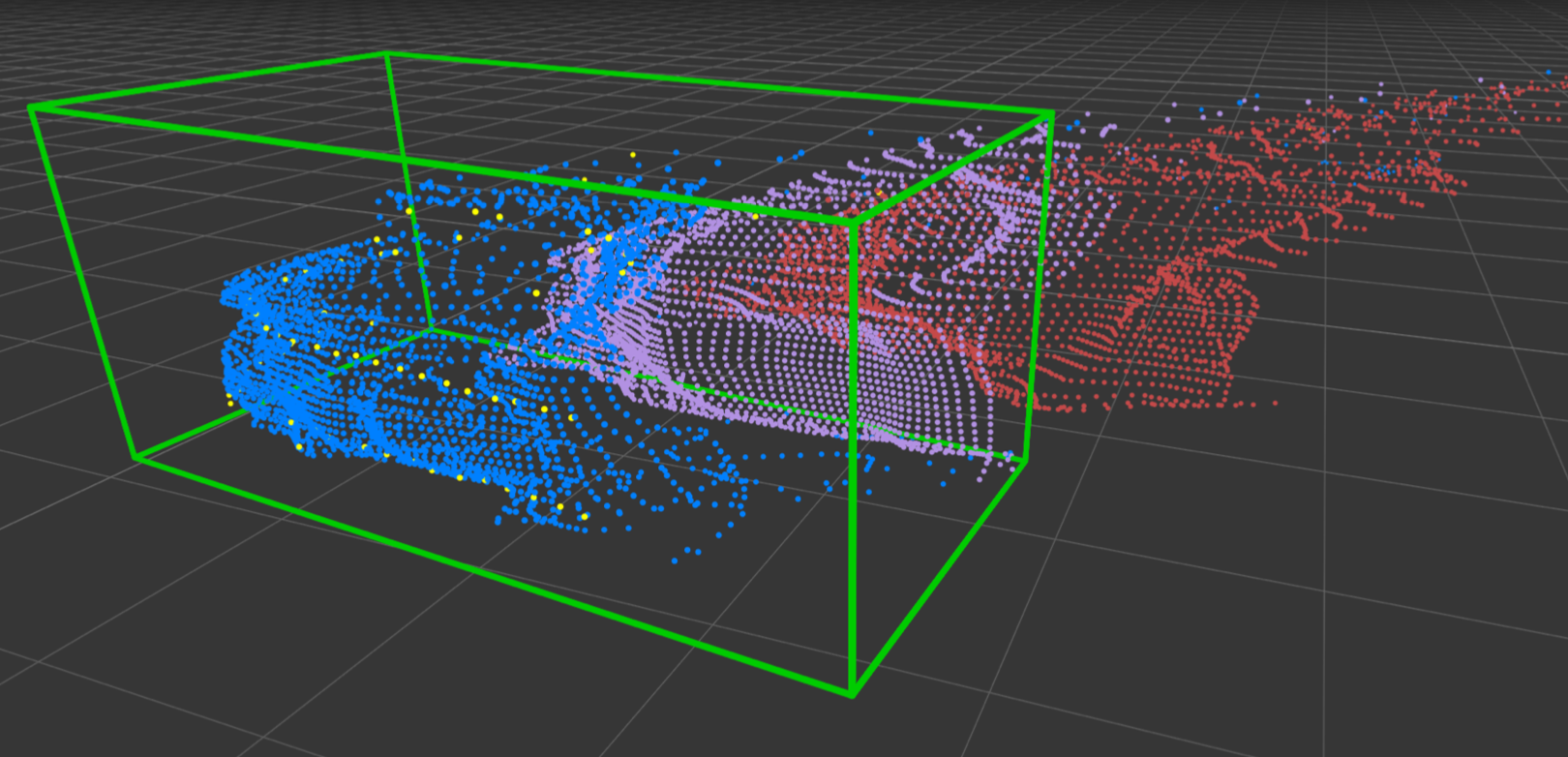
Task: Select the left vertical edge of green box
Action: (x=83, y=283)
